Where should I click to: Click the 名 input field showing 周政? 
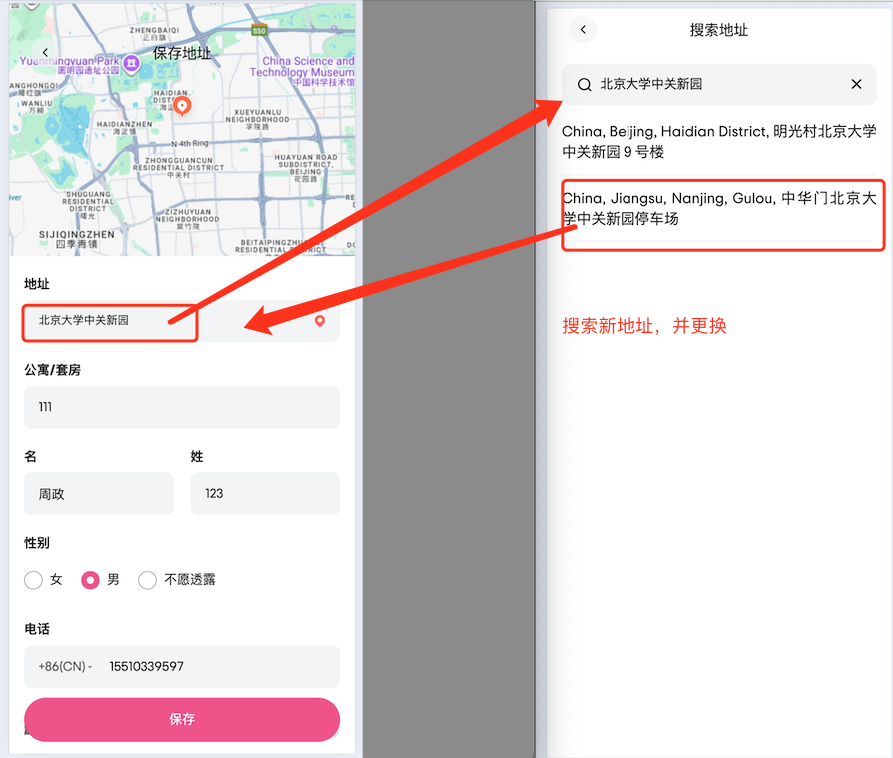pyautogui.click(x=98, y=494)
